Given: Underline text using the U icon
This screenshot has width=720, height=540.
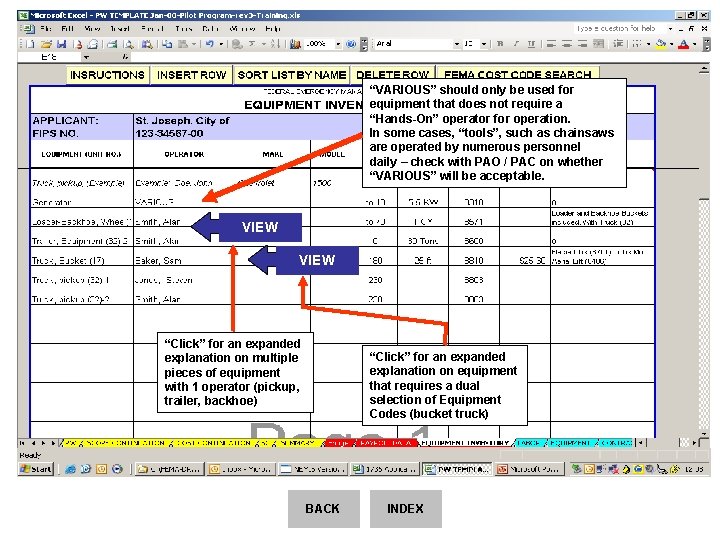Looking at the screenshot, I should click(531, 44).
